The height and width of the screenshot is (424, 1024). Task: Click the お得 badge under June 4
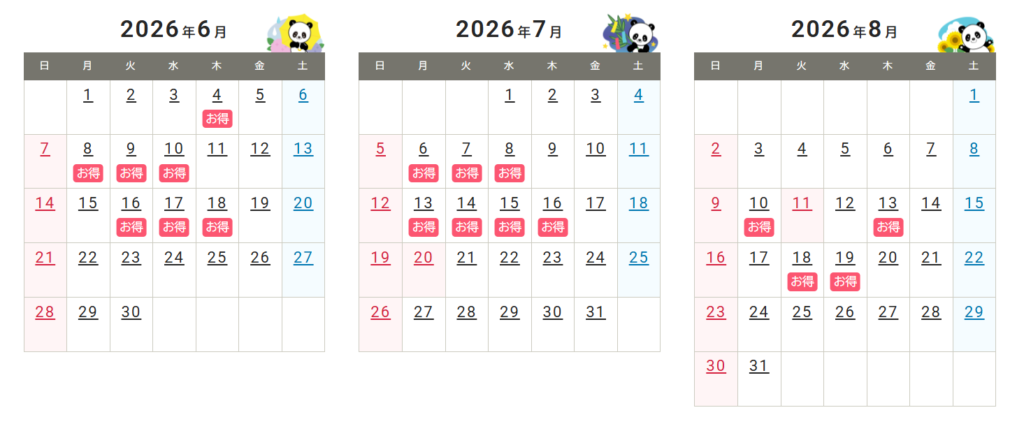217,119
